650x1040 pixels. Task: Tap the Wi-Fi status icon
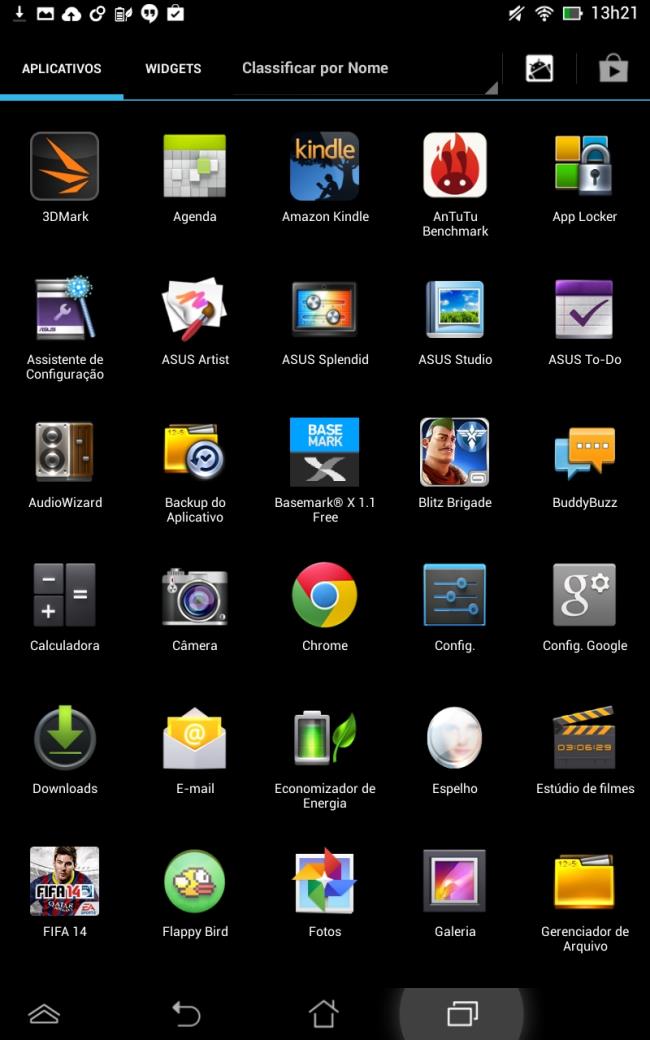[x=544, y=13]
